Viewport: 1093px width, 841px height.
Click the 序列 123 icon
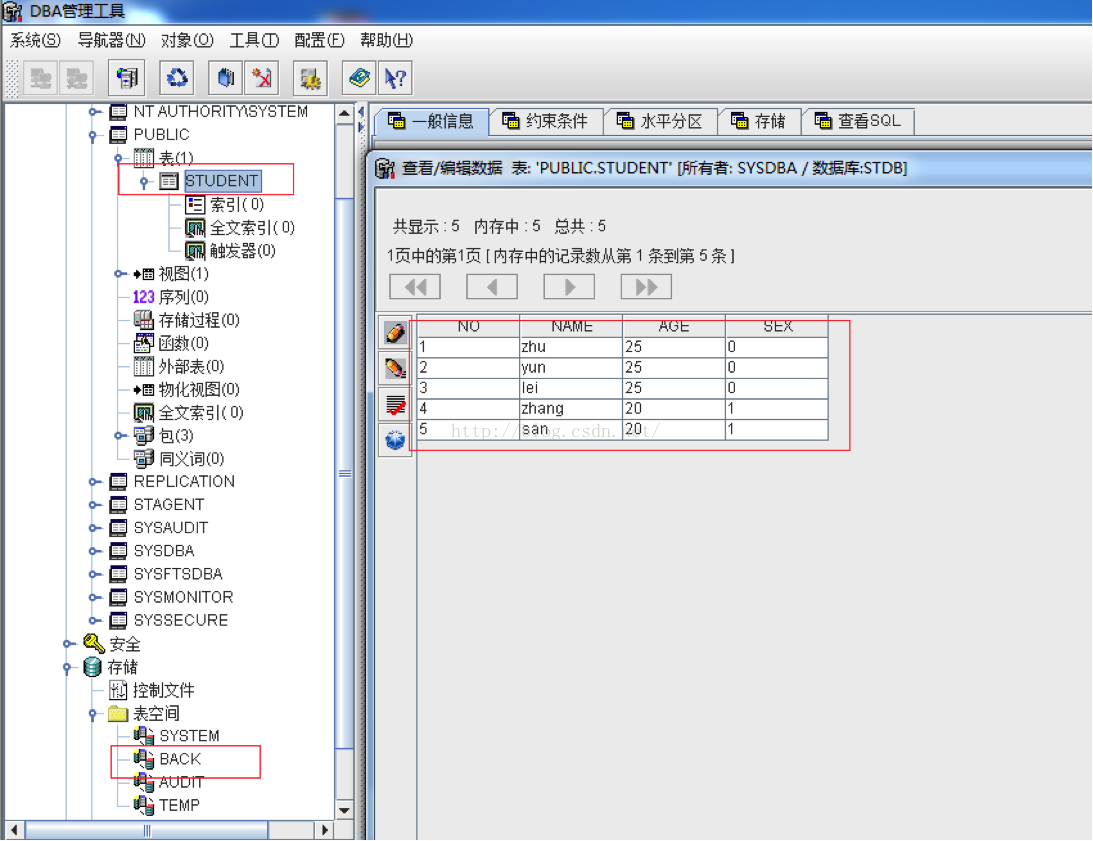click(x=144, y=297)
